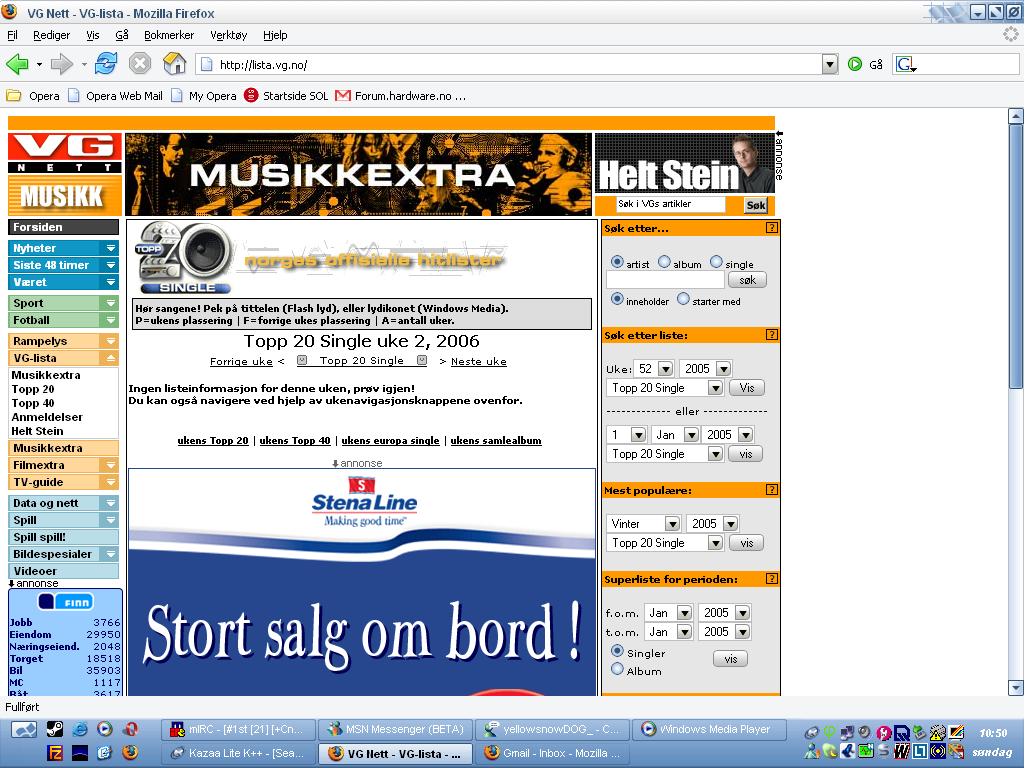The height and width of the screenshot is (768, 1026).
Task: Click the VG Nett logo
Action: (x=65, y=153)
